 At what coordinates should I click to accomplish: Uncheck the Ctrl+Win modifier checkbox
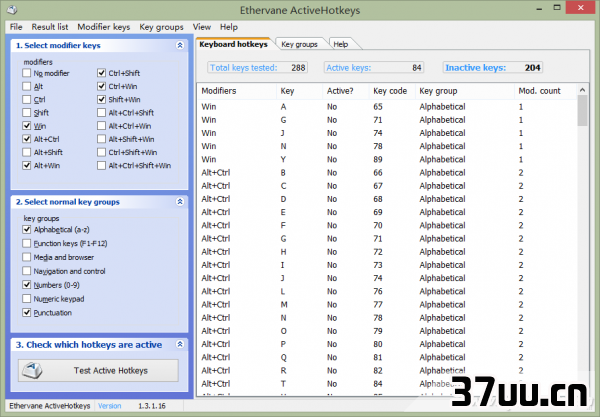pyautogui.click(x=101, y=86)
